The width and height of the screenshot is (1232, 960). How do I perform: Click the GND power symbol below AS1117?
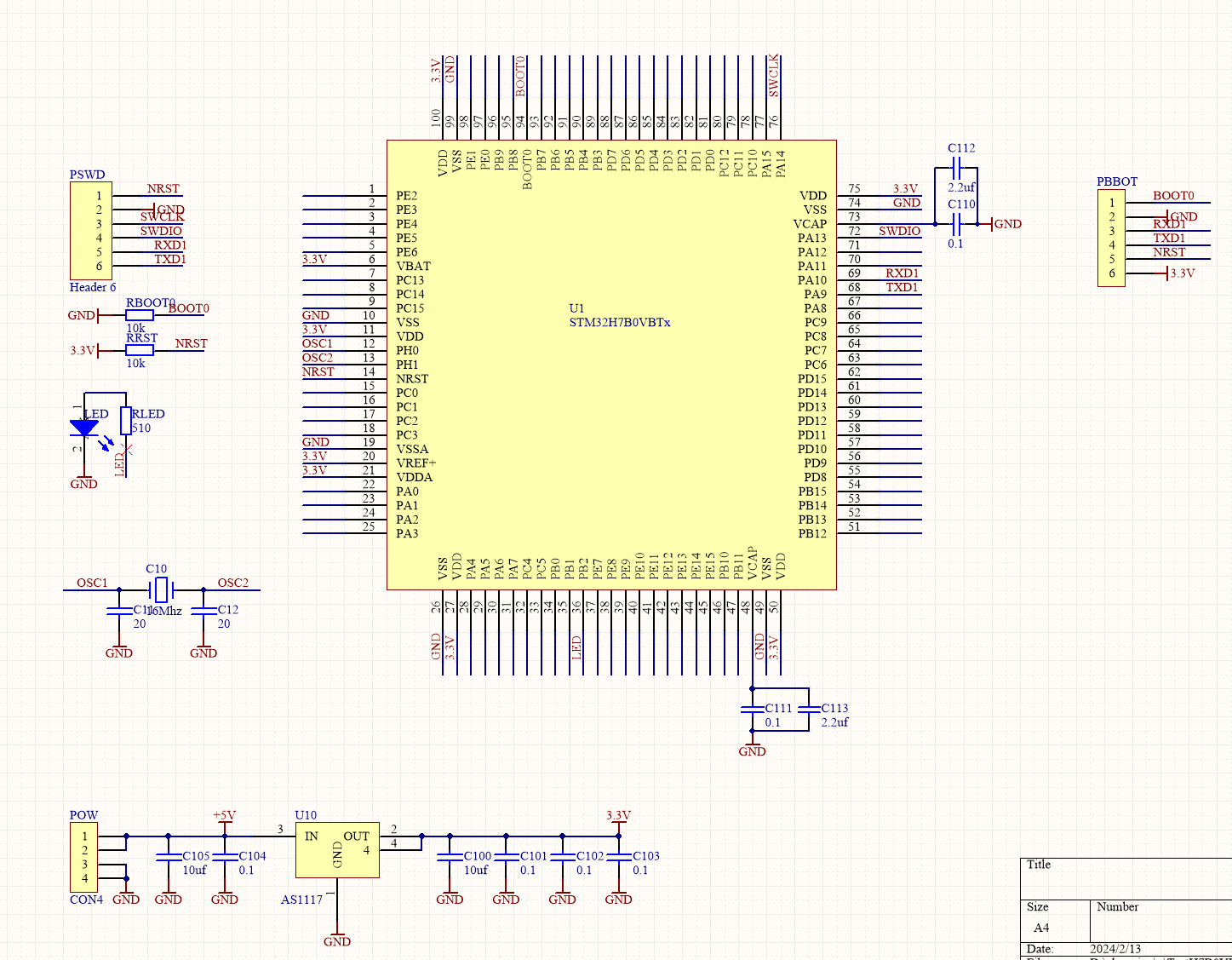click(x=338, y=935)
